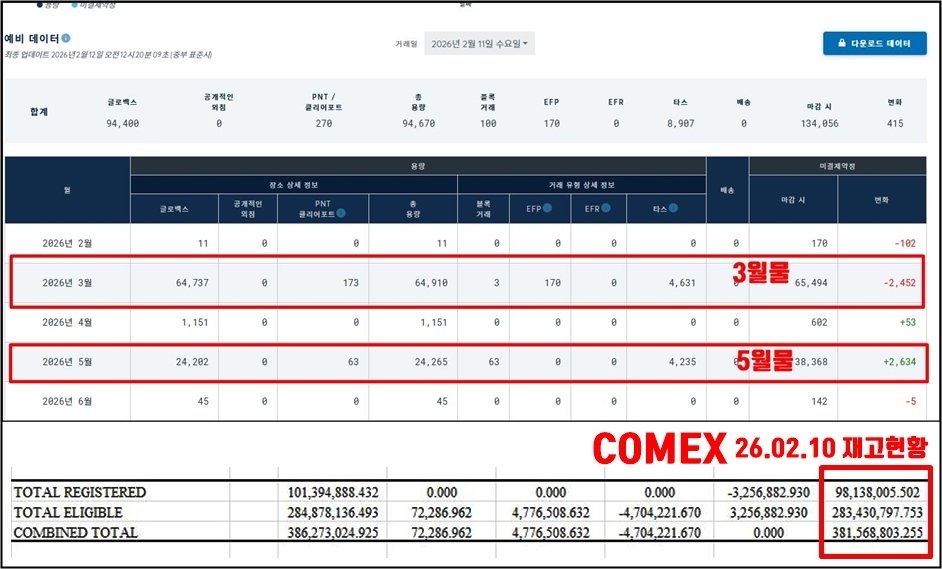The height and width of the screenshot is (569, 942).
Task: Select the 2026년 3월 row label
Action: (68, 283)
